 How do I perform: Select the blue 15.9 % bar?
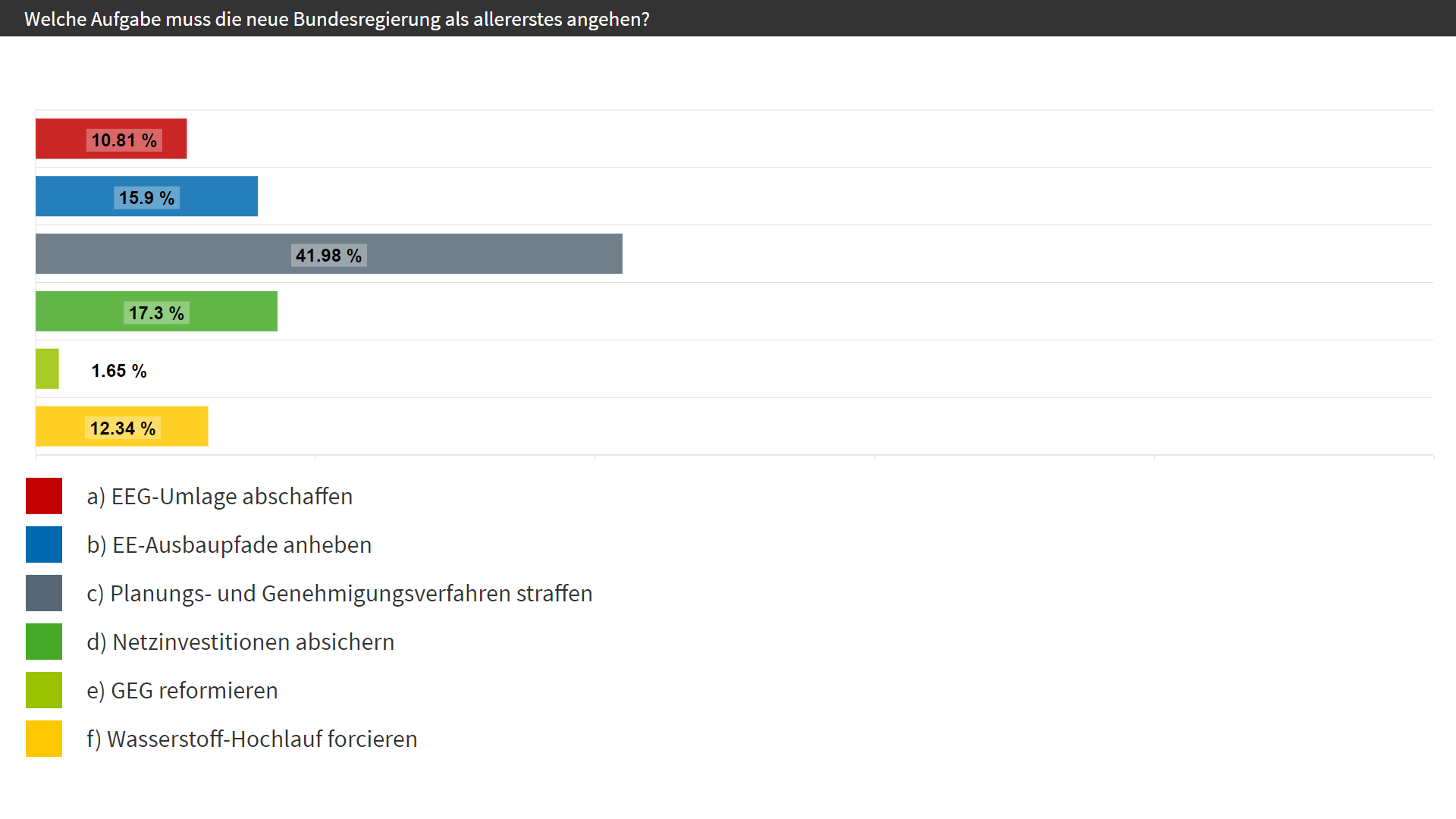pyautogui.click(x=146, y=196)
